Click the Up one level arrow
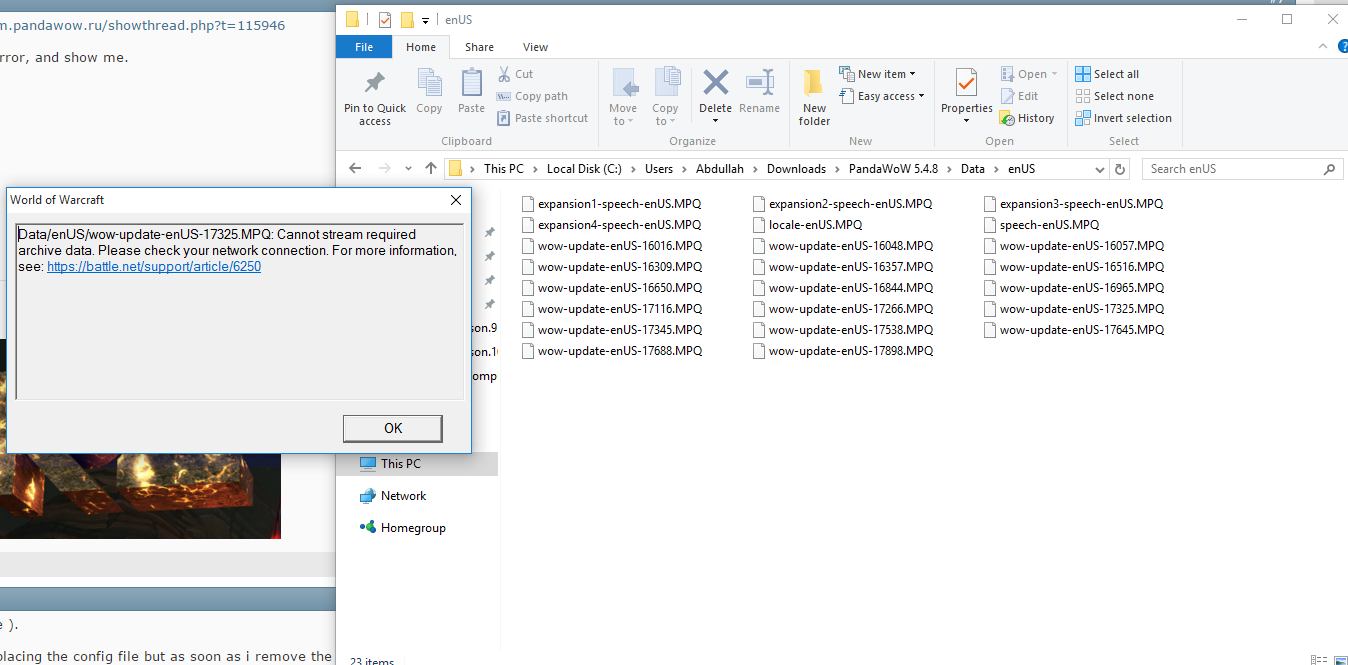Viewport: 1348px width, 665px height. point(431,169)
